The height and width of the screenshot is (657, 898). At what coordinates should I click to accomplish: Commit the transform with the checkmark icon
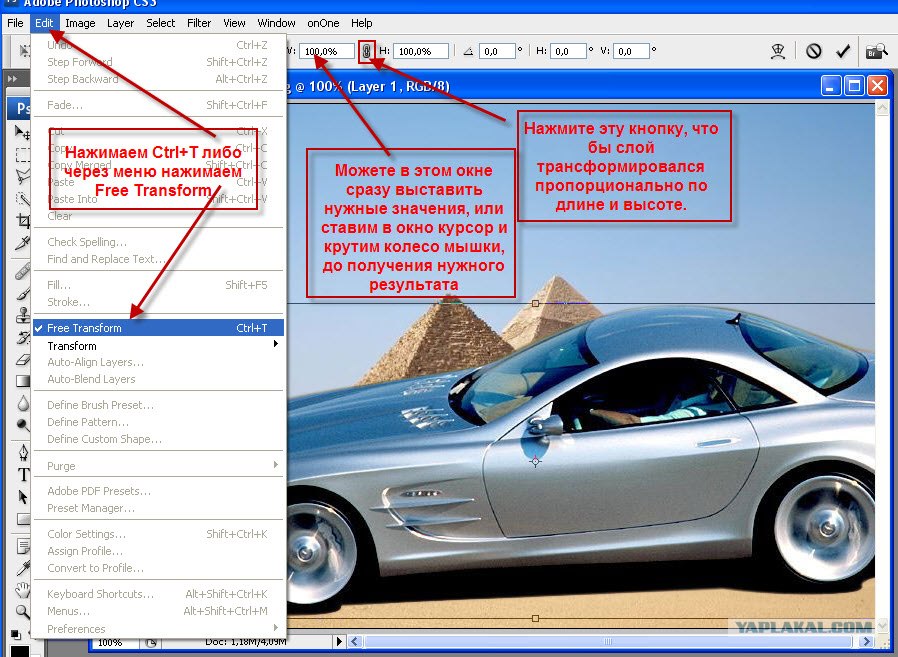[842, 52]
